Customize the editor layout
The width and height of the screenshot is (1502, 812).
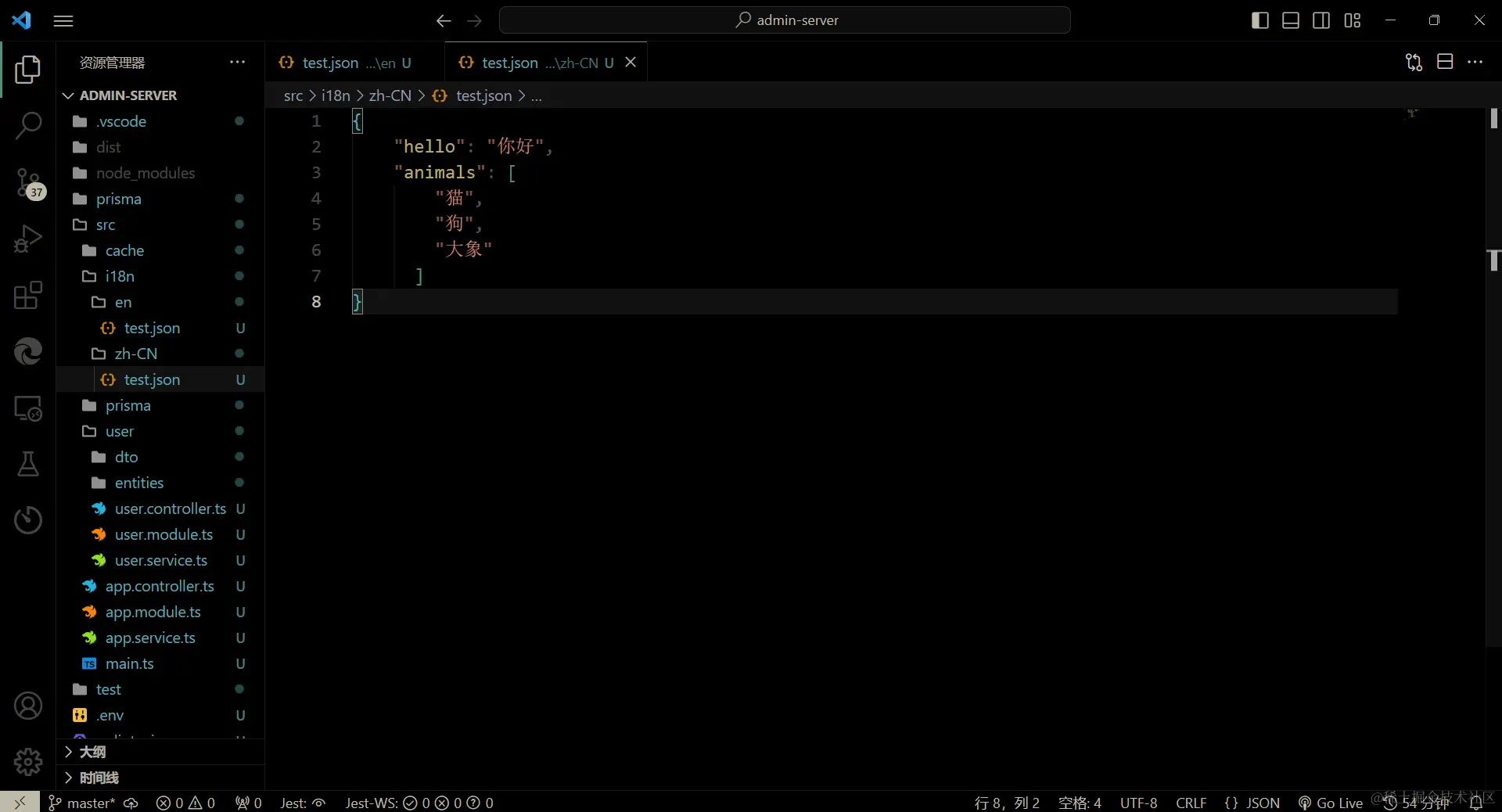[1353, 20]
